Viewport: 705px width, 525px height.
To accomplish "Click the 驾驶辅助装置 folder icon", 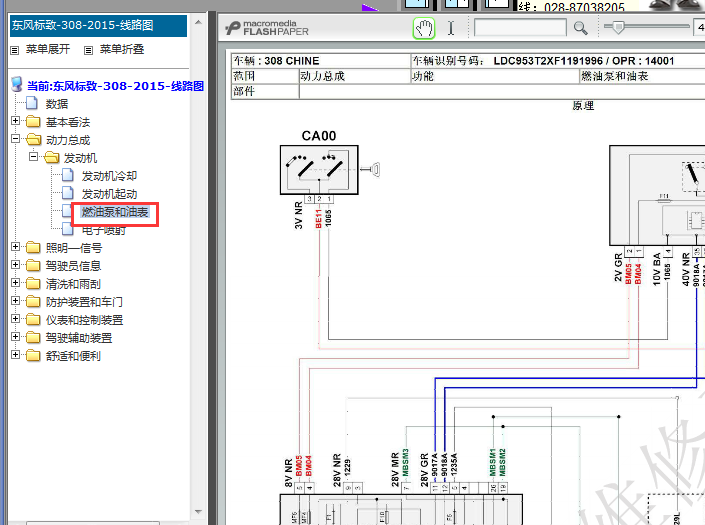I will click(x=33, y=337).
